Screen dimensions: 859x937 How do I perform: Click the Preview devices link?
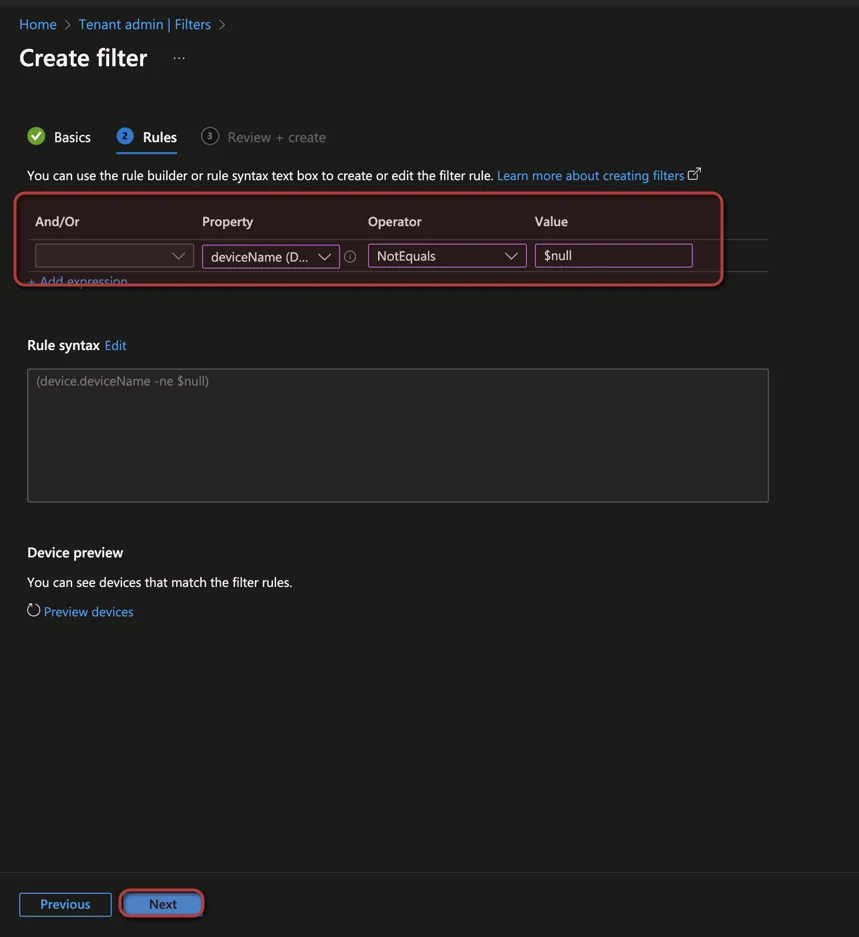[88, 612]
